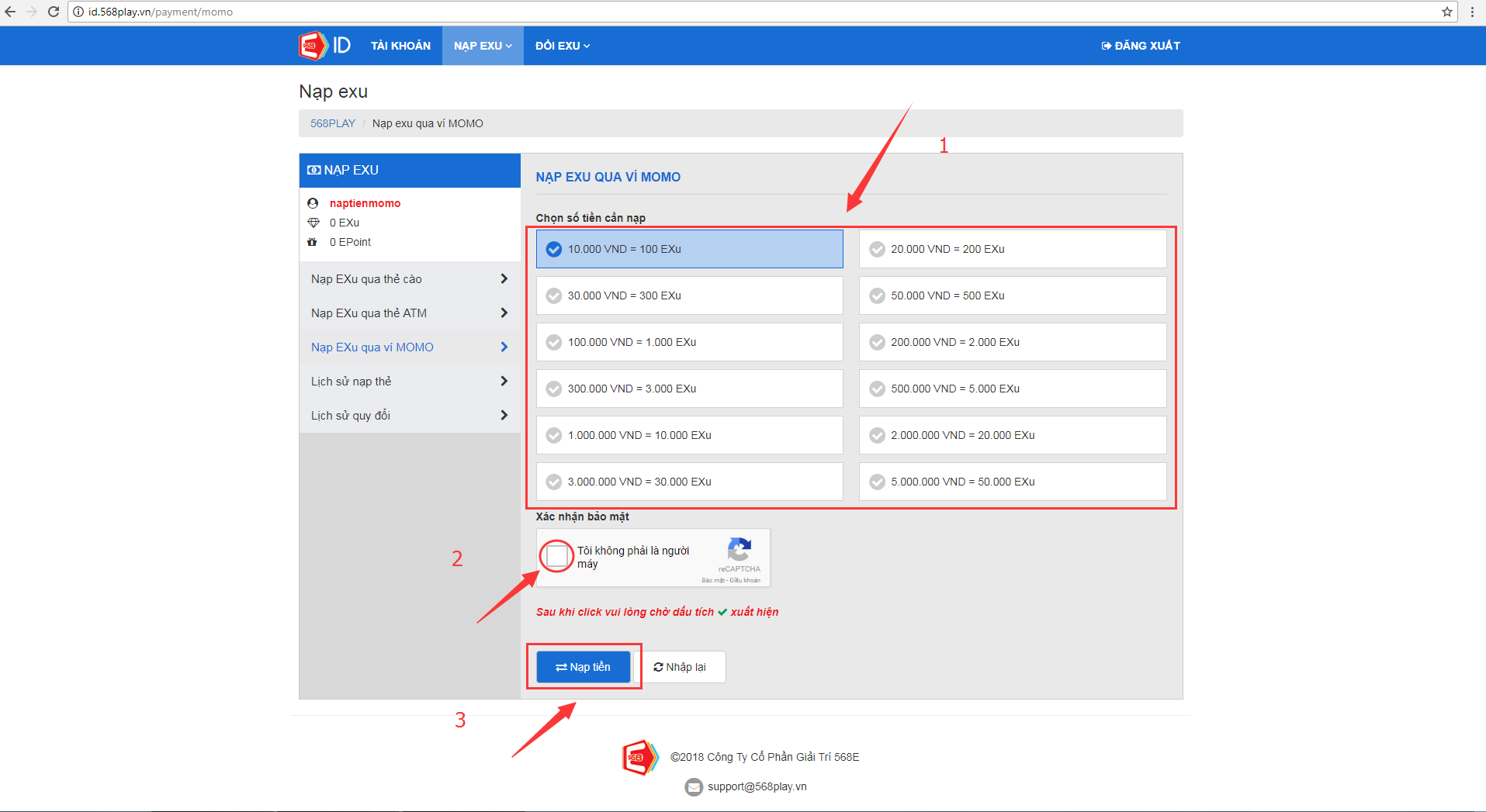This screenshot has height=812, width=1486.
Task: Choose 5.000.000 VND = 50.000 EXu amount
Action: (1013, 482)
